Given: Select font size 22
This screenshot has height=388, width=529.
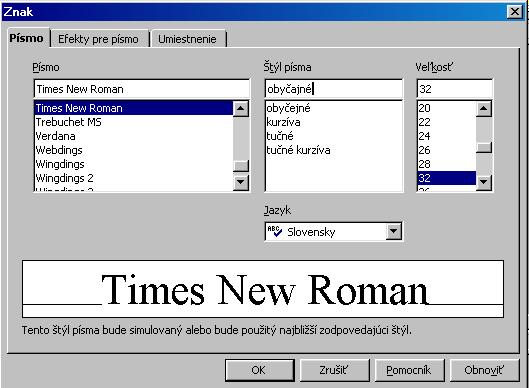Looking at the screenshot, I should [447, 122].
